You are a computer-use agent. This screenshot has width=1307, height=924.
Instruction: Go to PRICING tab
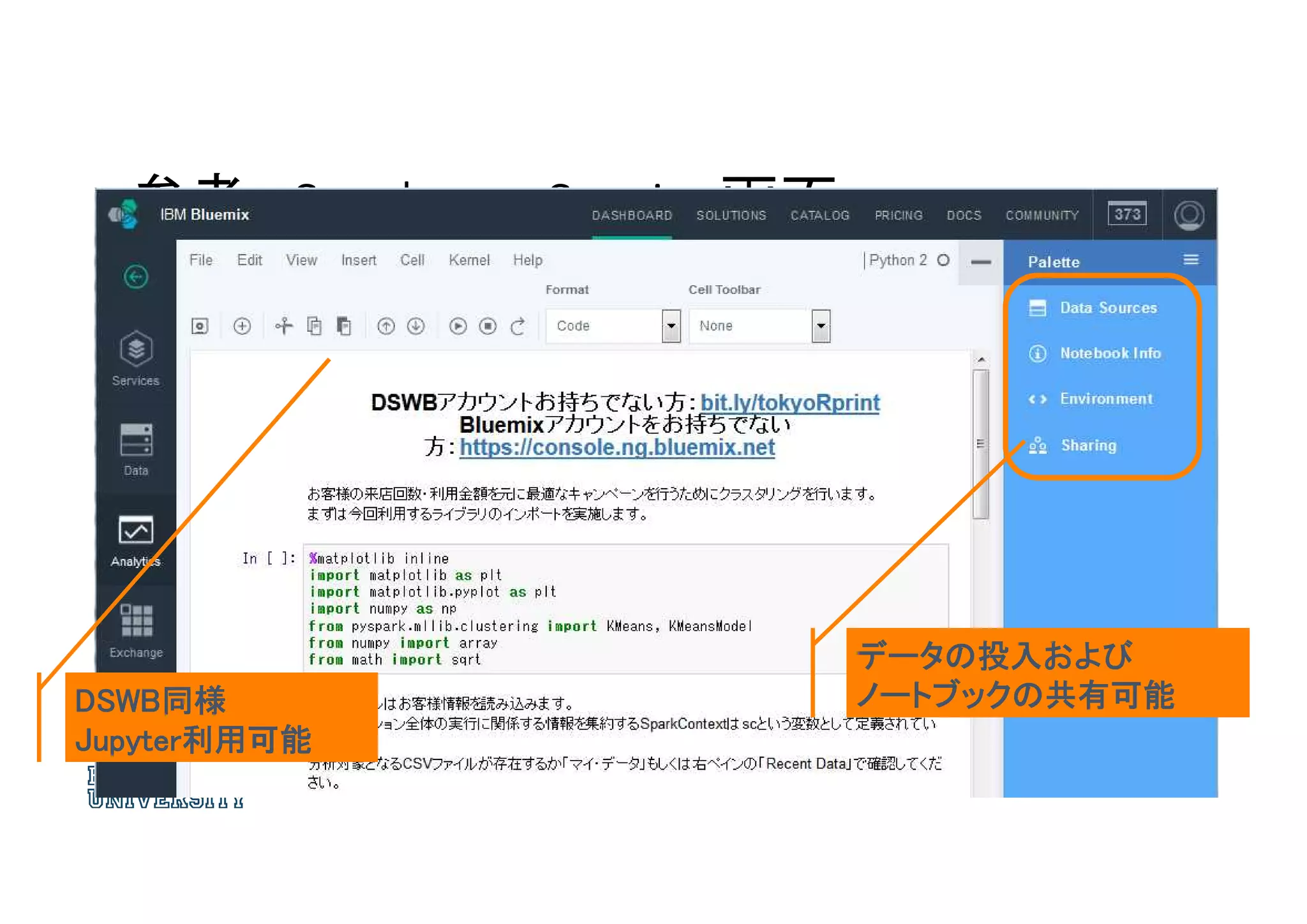coord(899,216)
